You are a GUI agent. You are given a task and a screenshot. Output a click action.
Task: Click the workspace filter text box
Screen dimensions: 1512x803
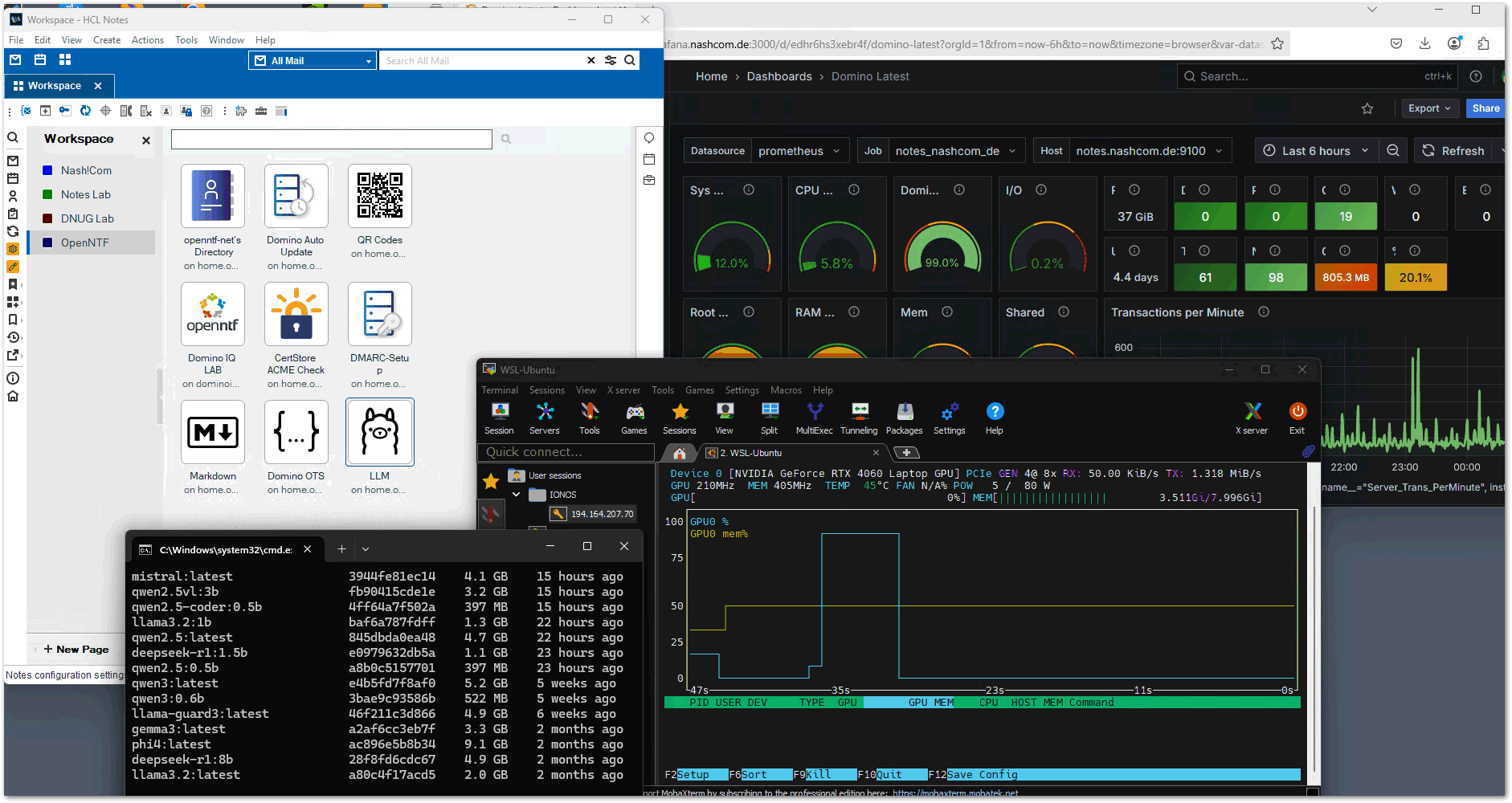(331, 139)
